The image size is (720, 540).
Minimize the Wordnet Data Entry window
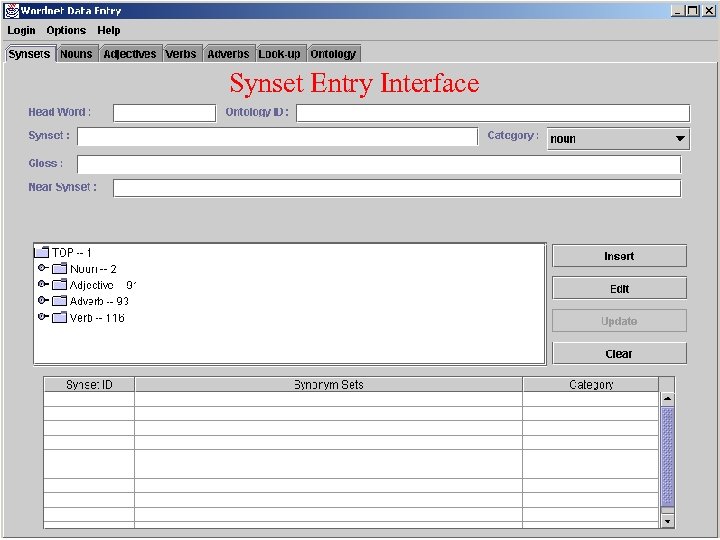click(677, 11)
